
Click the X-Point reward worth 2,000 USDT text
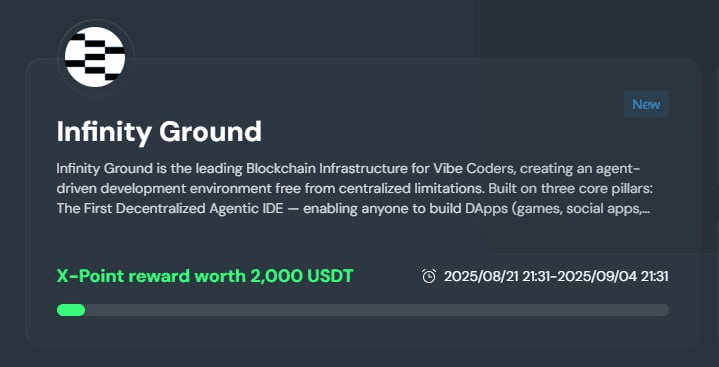click(205, 276)
